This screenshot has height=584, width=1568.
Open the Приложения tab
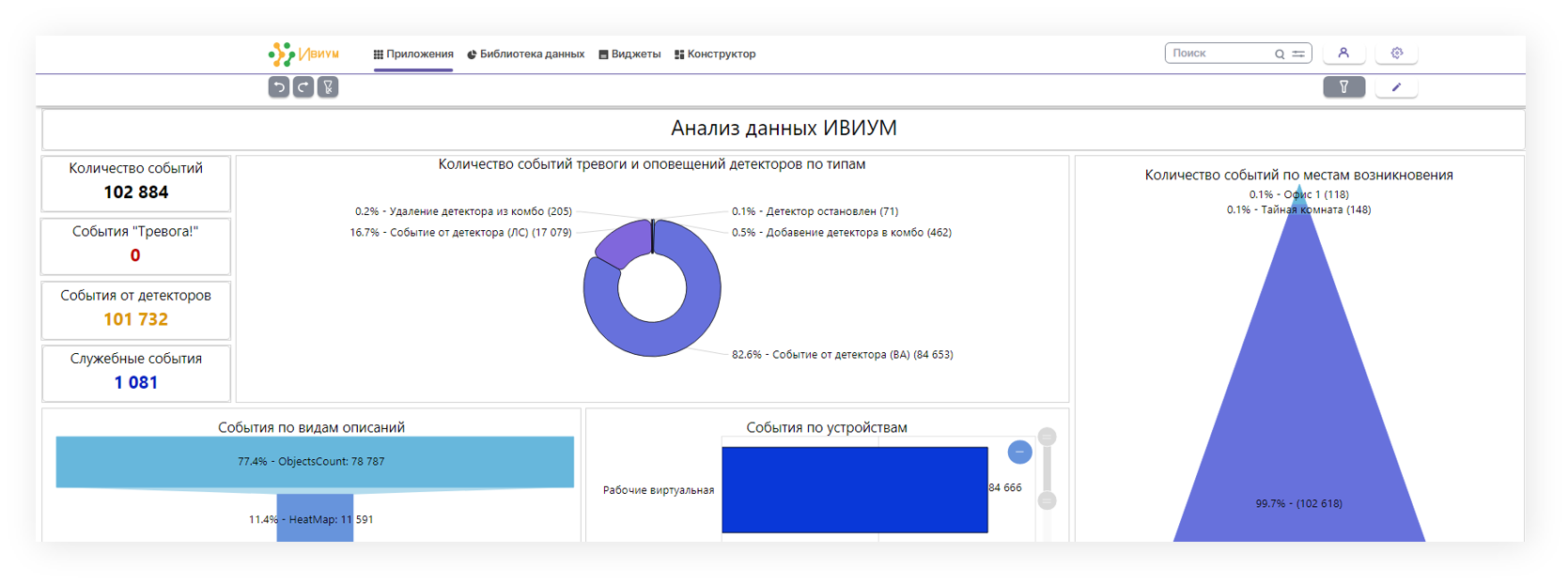tap(413, 54)
